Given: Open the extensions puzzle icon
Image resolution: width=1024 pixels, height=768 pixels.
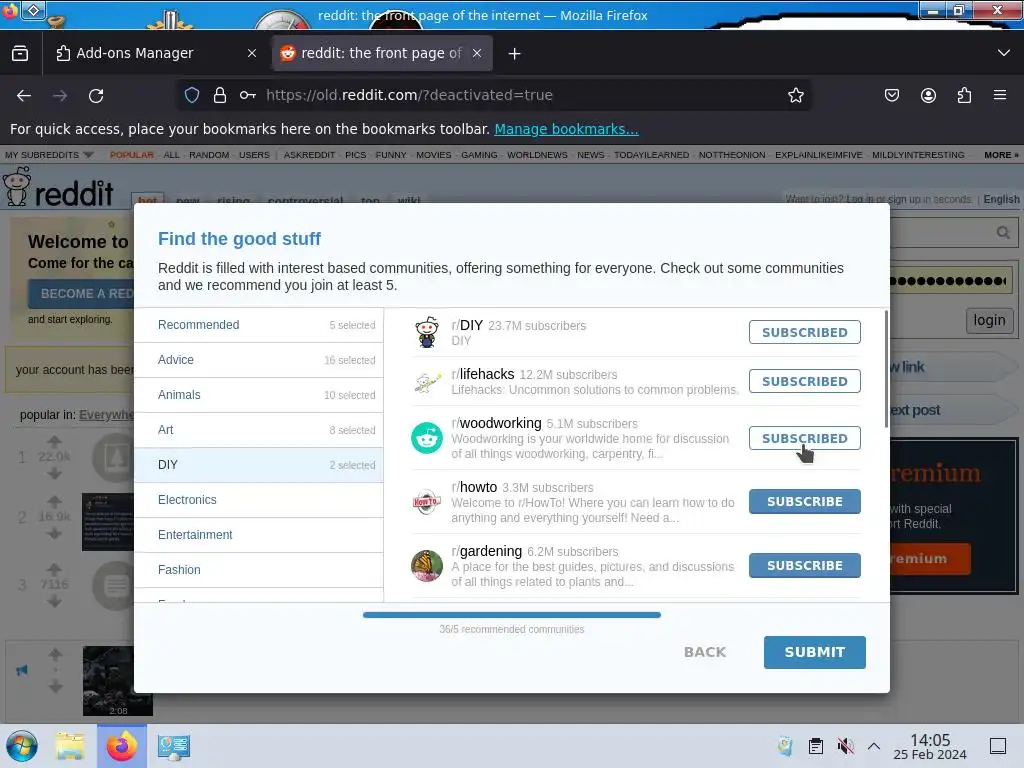Looking at the screenshot, I should coord(964,95).
